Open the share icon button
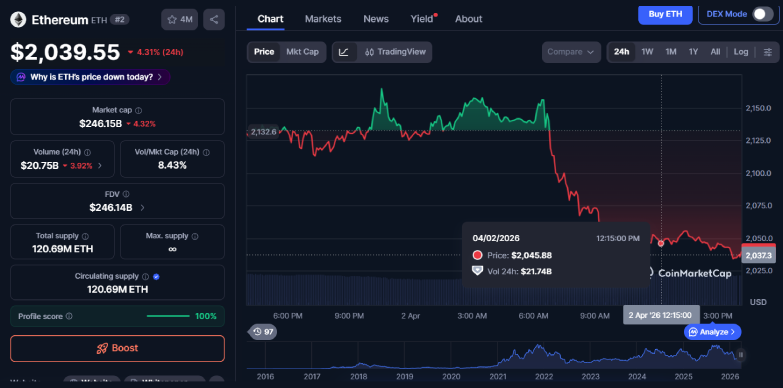The image size is (783, 388). tap(214, 19)
